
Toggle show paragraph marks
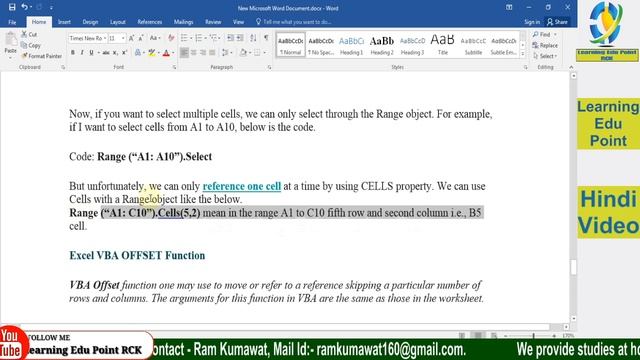pos(266,38)
